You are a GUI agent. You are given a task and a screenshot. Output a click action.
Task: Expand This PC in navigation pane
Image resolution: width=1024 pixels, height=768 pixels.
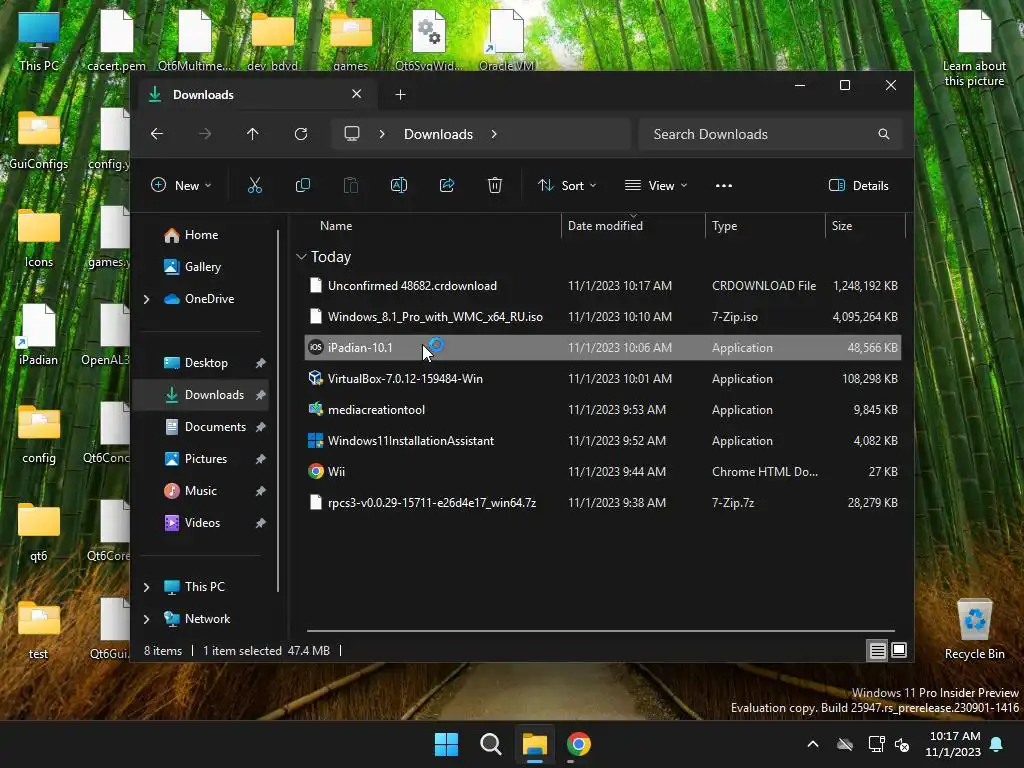pos(146,587)
